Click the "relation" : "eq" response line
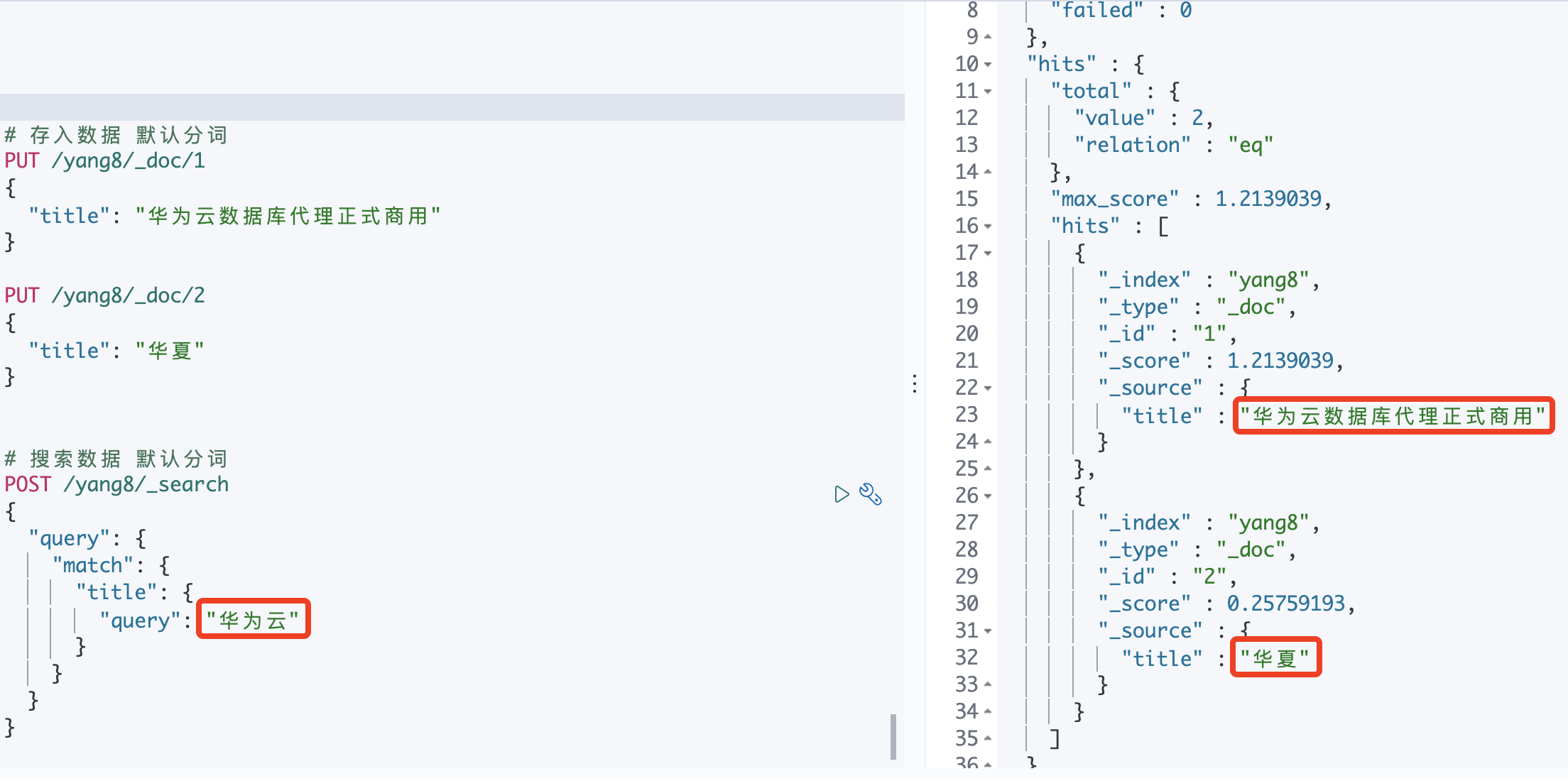The width and height of the screenshot is (1568, 781). [1173, 145]
